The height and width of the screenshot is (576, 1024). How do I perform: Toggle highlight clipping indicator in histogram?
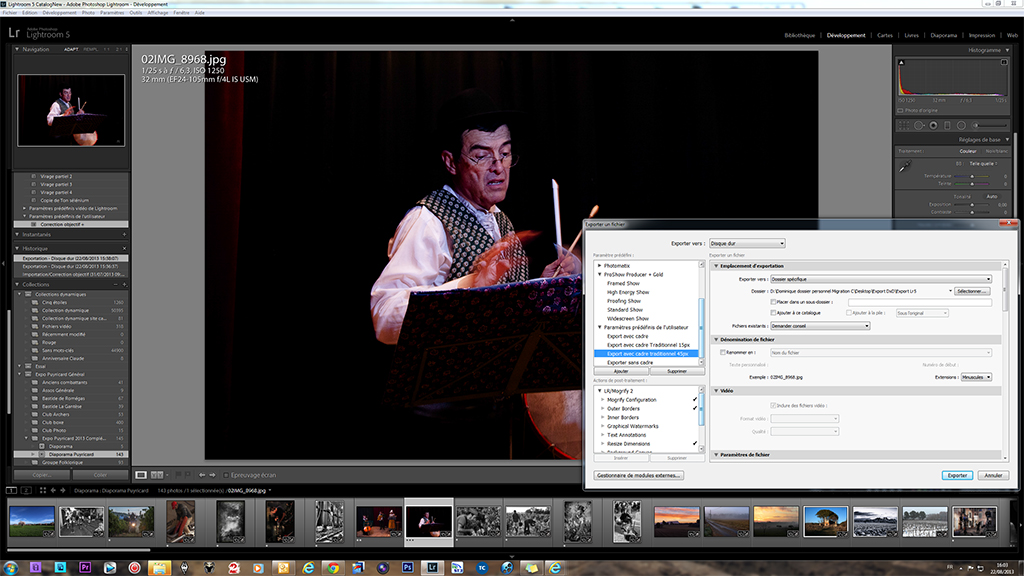[x=1004, y=63]
